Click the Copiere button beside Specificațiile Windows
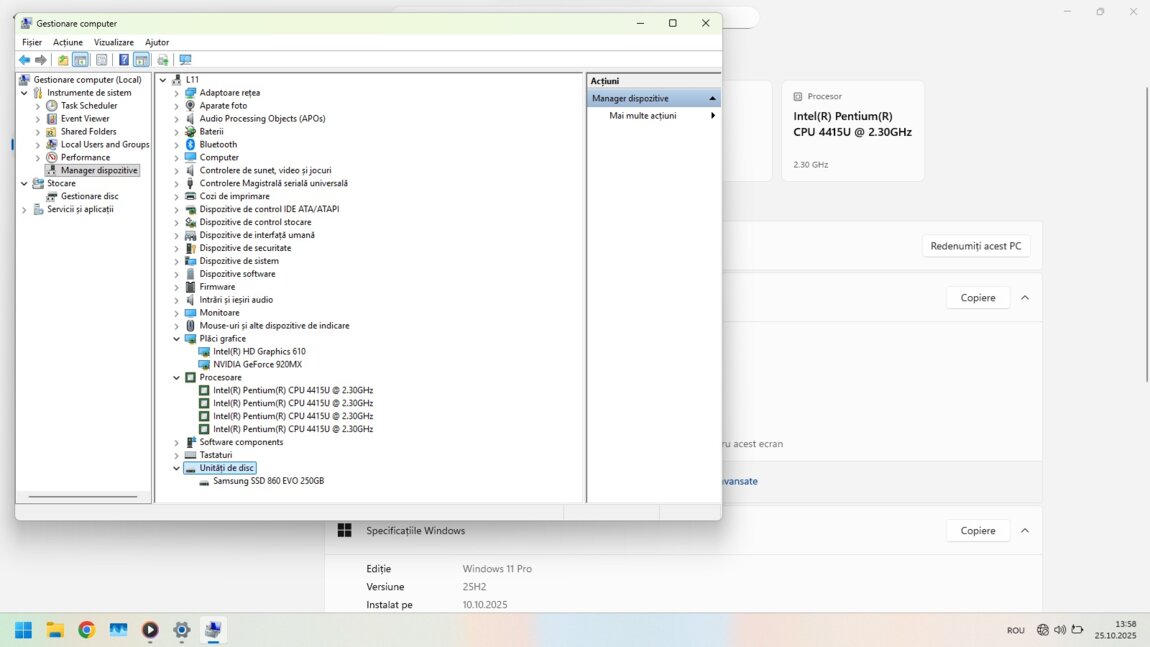The height and width of the screenshot is (647, 1150). [x=977, y=531]
